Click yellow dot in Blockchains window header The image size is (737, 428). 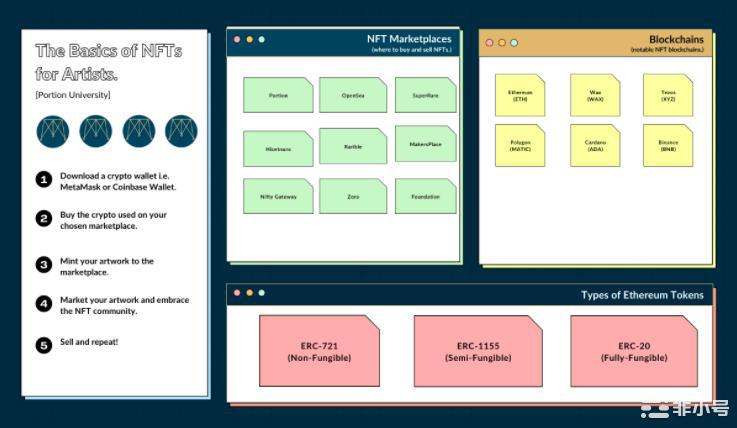pyautogui.click(x=502, y=43)
